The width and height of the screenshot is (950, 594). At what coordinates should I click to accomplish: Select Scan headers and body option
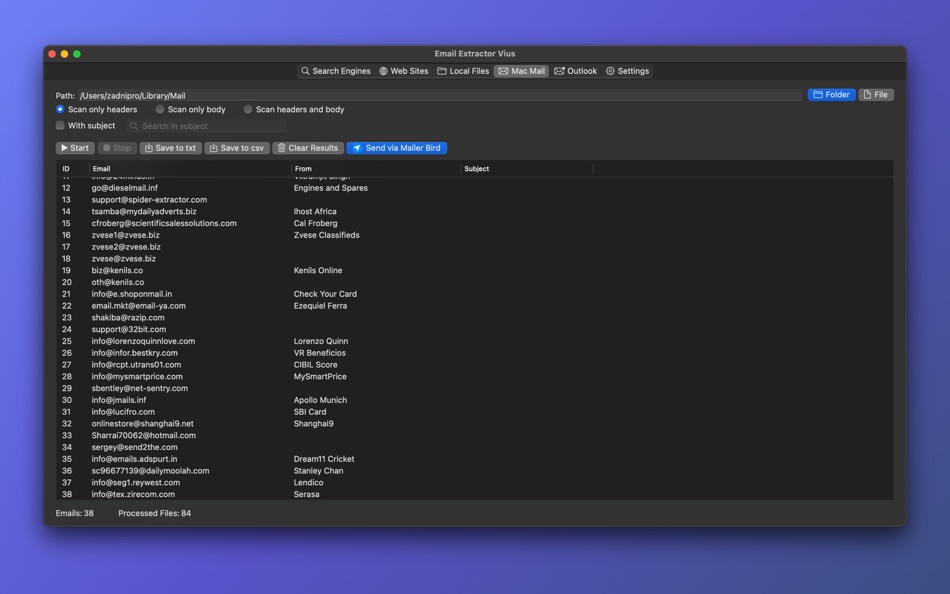pyautogui.click(x=247, y=110)
